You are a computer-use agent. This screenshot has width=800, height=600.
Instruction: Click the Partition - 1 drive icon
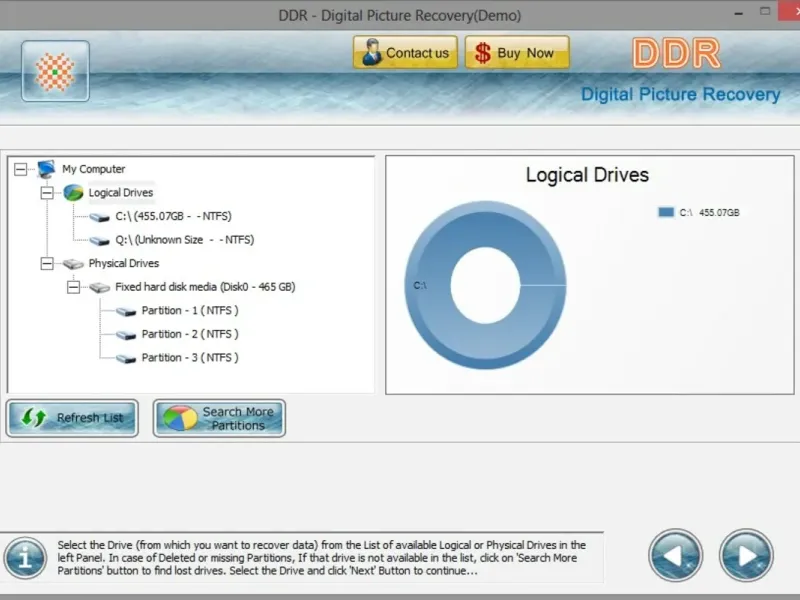[126, 311]
